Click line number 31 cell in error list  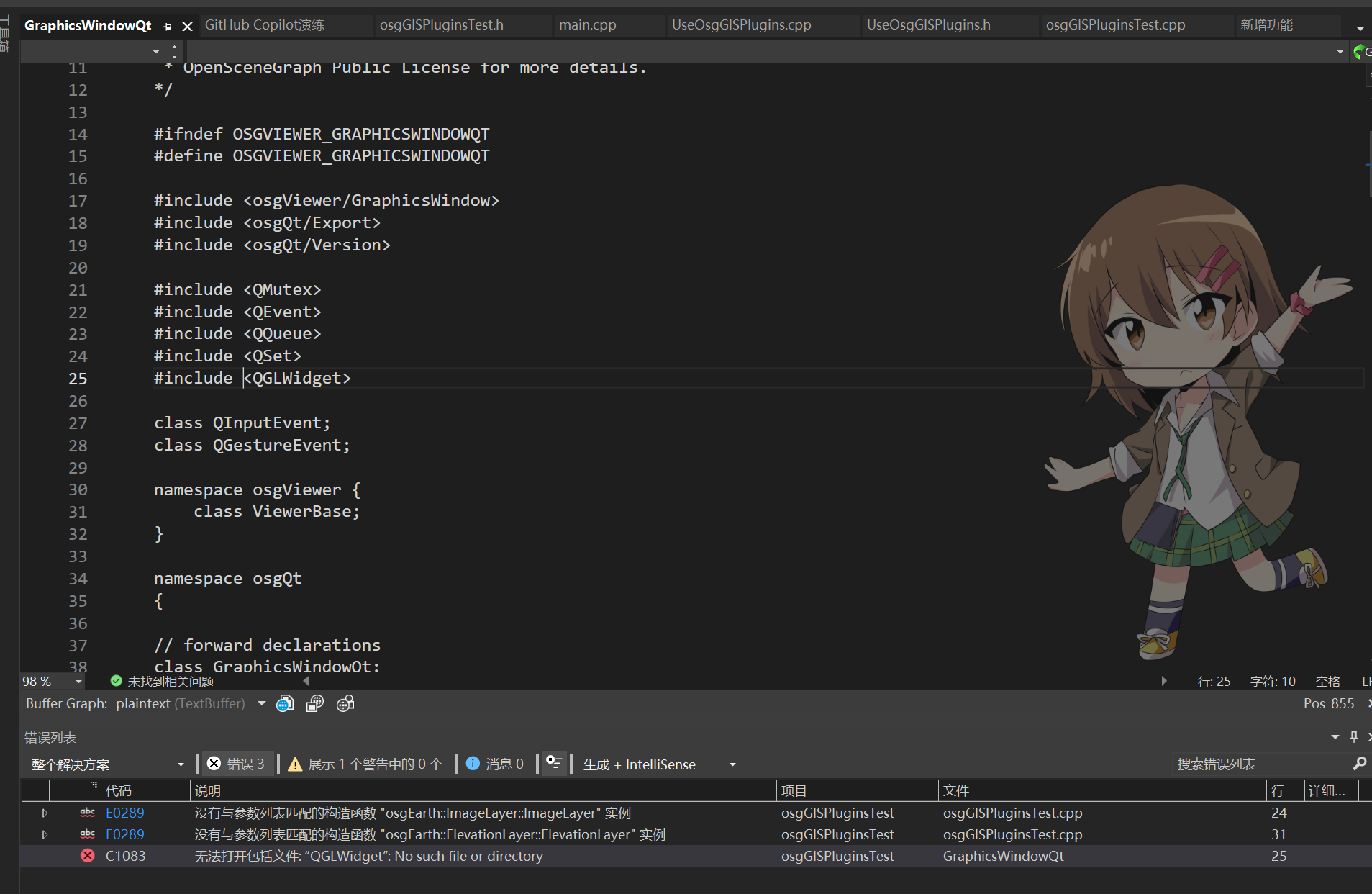pyautogui.click(x=1278, y=834)
